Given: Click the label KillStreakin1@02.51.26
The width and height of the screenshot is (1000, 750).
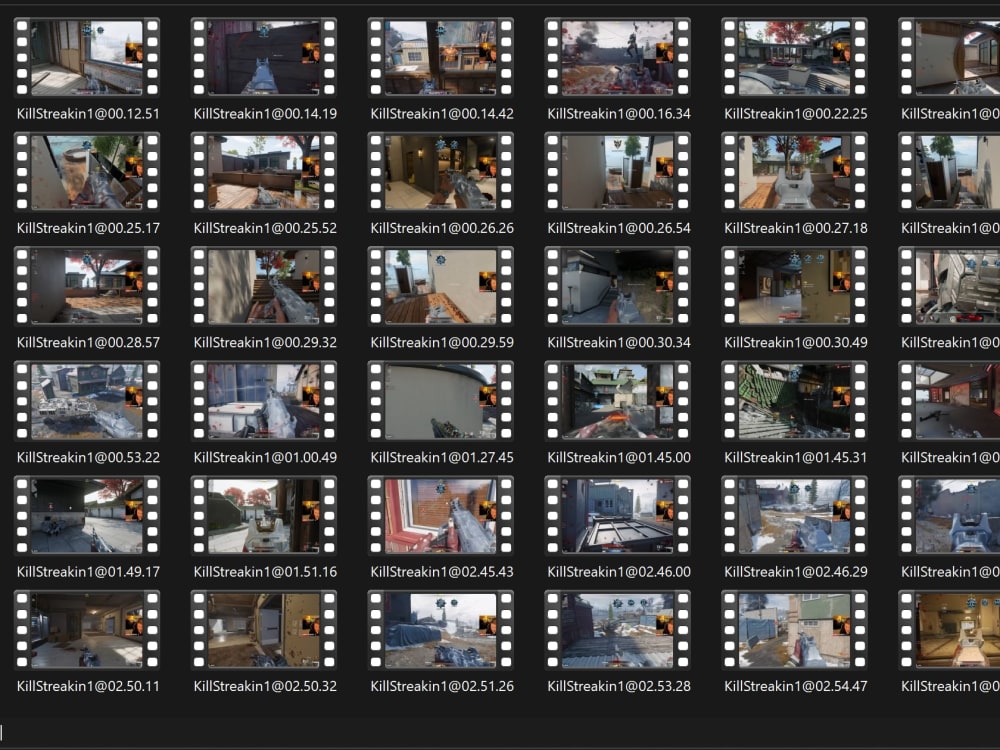Looking at the screenshot, I should coord(442,686).
